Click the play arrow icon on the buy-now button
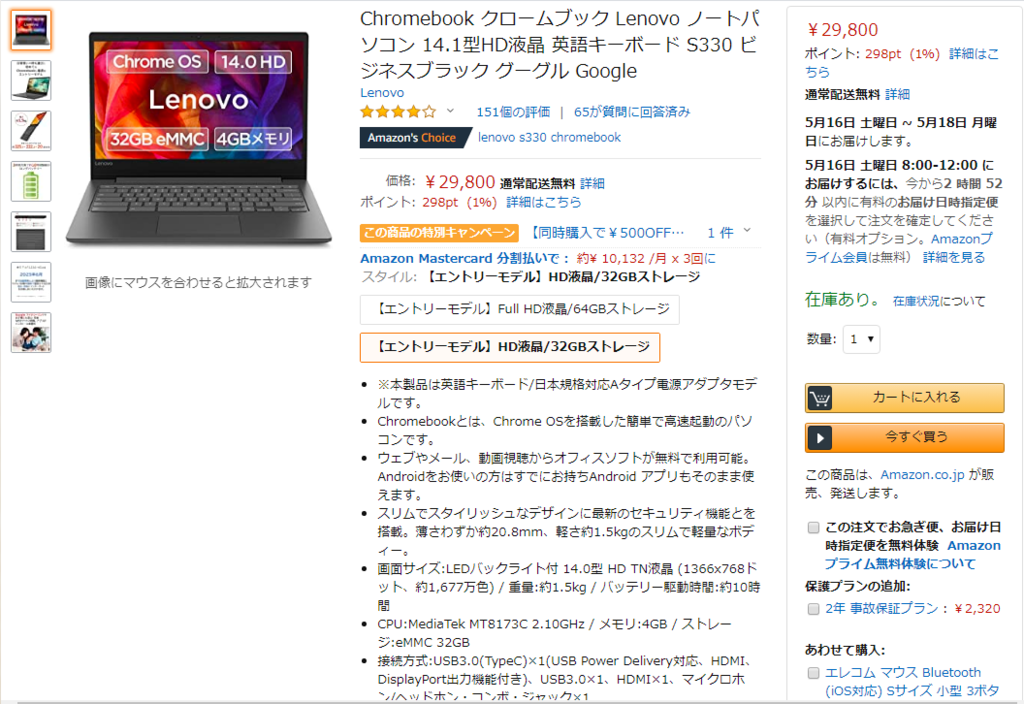This screenshot has width=1024, height=704. [820, 438]
